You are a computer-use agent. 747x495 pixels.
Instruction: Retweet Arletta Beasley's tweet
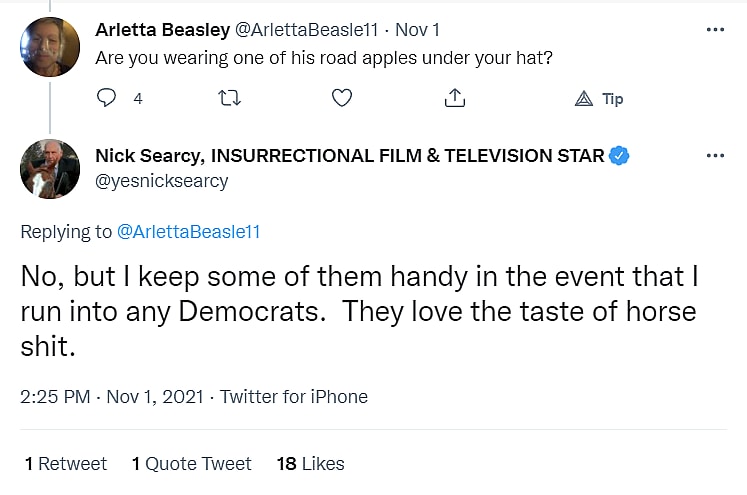point(229,98)
